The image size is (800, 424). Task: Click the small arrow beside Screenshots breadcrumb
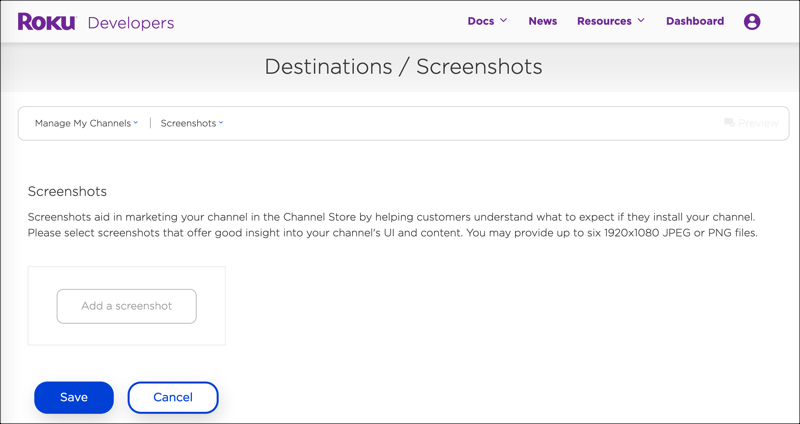(x=221, y=124)
